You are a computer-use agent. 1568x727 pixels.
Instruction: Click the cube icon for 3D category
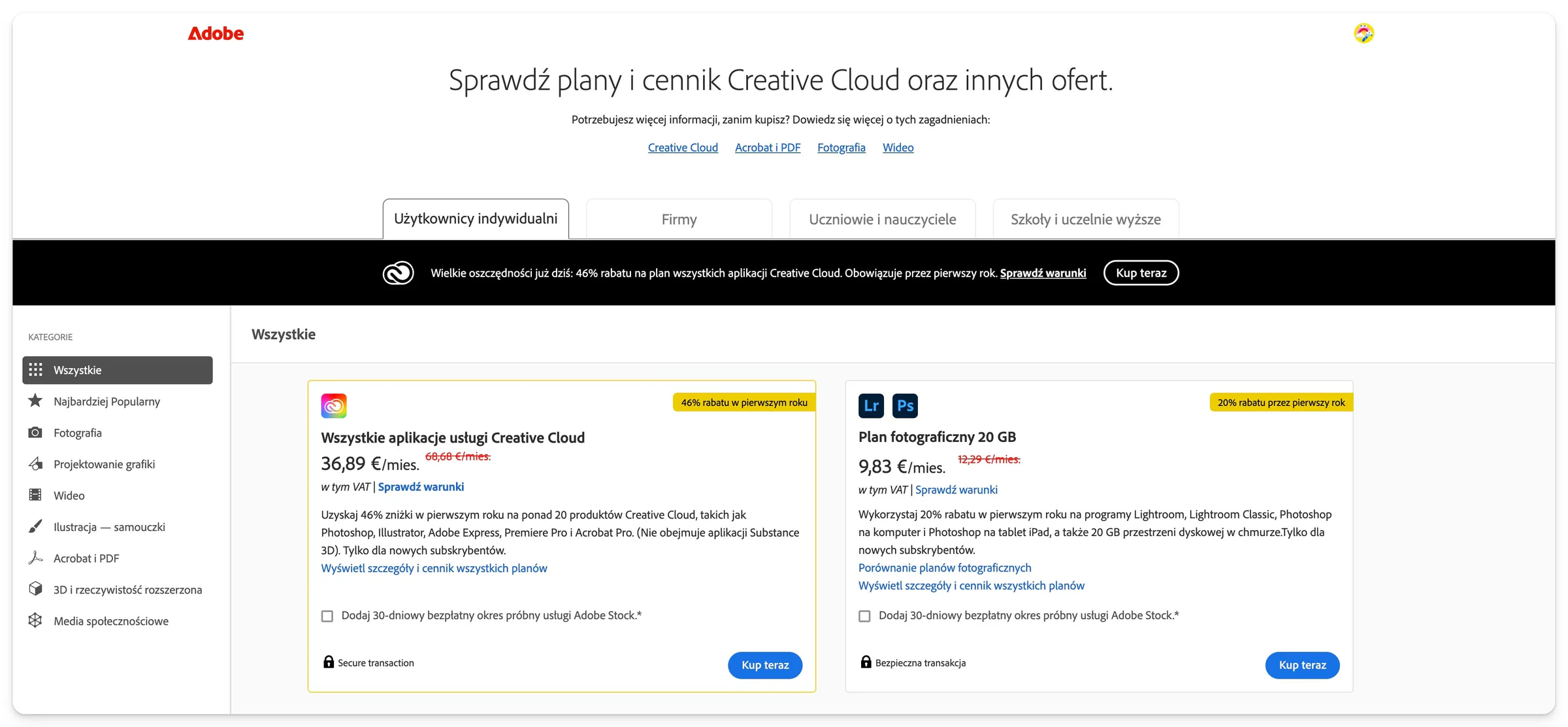click(35, 589)
